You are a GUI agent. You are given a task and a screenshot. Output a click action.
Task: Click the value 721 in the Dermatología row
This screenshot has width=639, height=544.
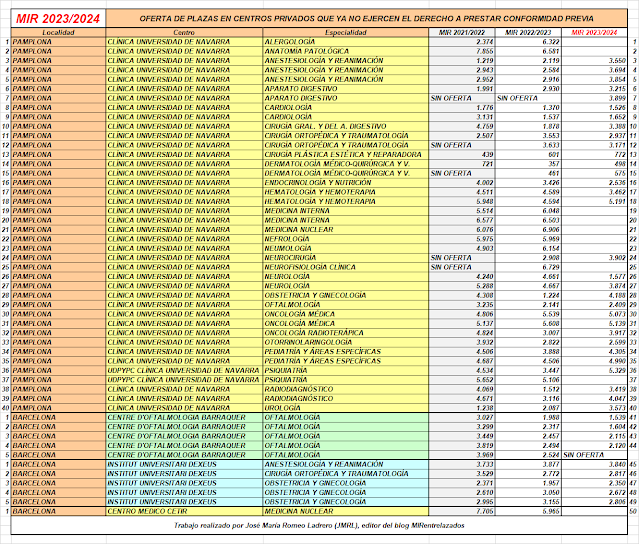click(487, 164)
